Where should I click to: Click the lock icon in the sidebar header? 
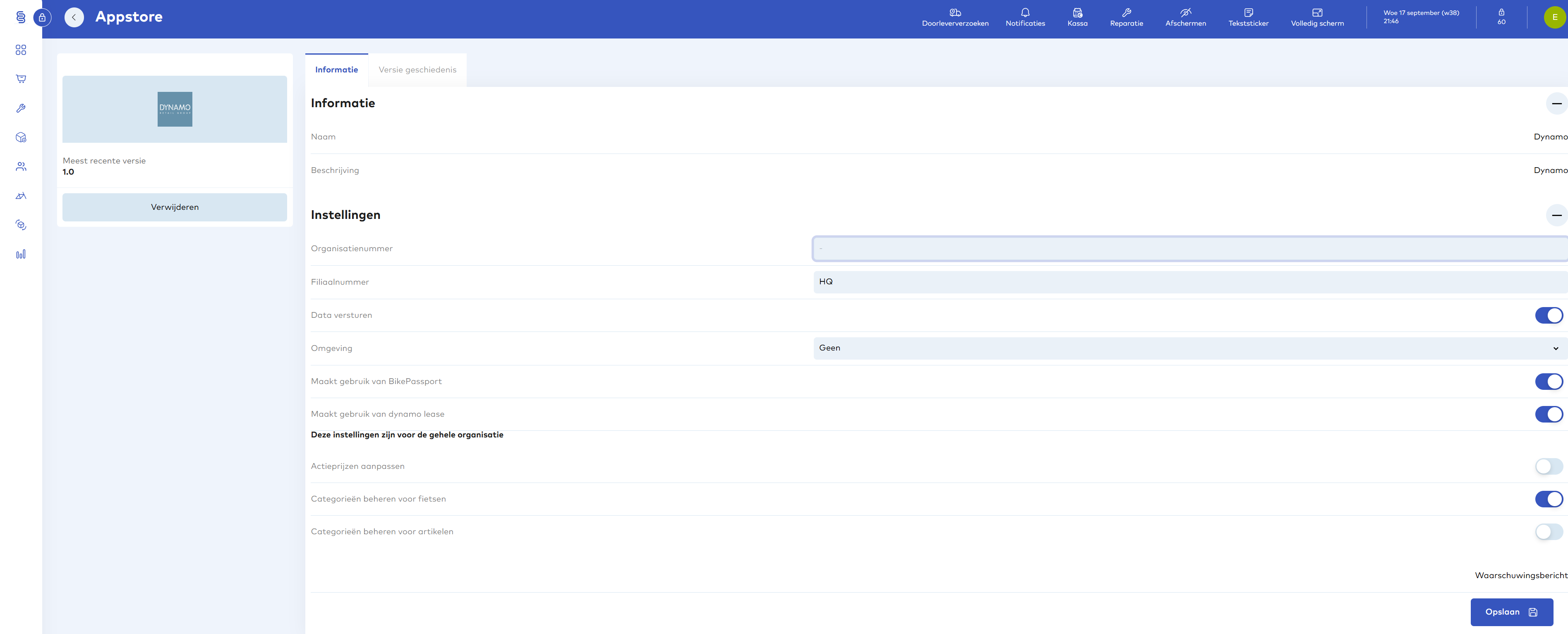[x=42, y=17]
